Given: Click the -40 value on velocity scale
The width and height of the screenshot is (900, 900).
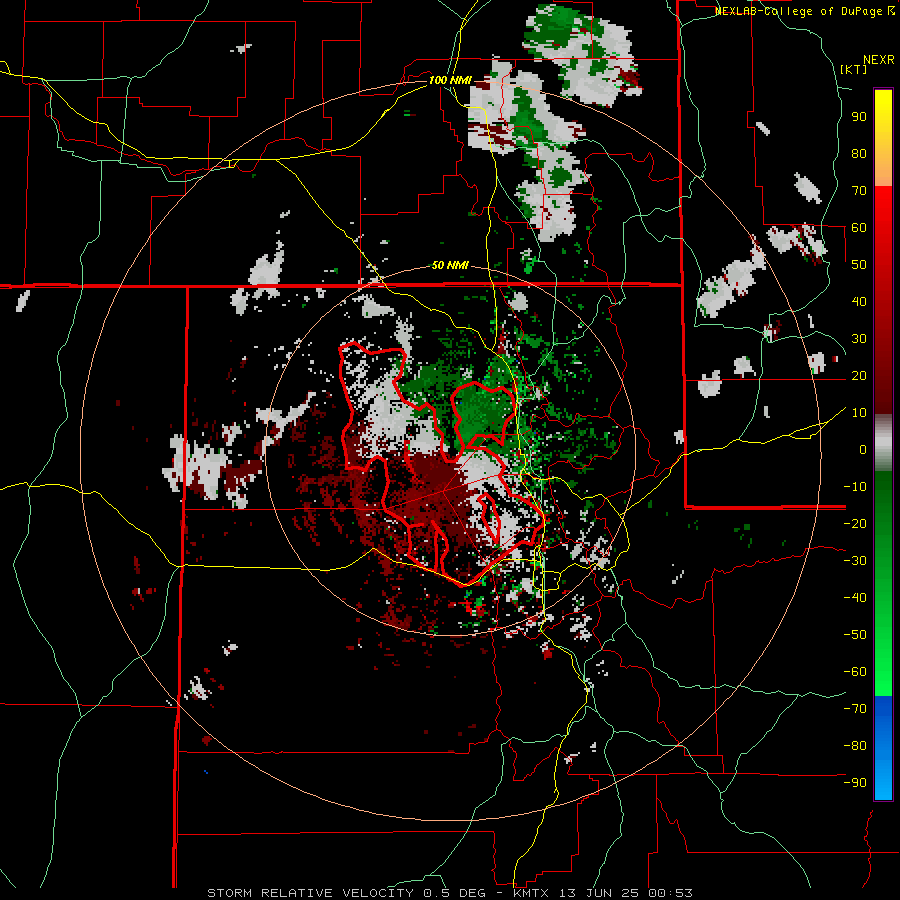Looking at the screenshot, I should tap(855, 598).
